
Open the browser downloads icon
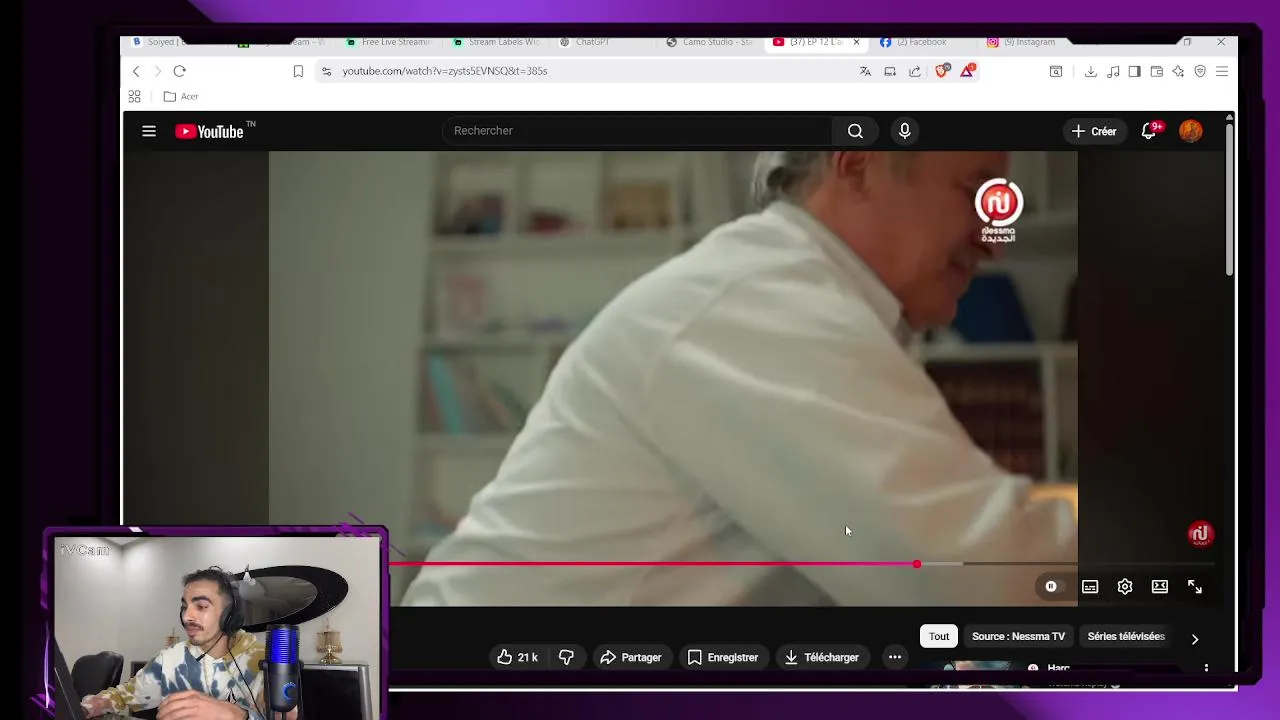pos(1090,71)
